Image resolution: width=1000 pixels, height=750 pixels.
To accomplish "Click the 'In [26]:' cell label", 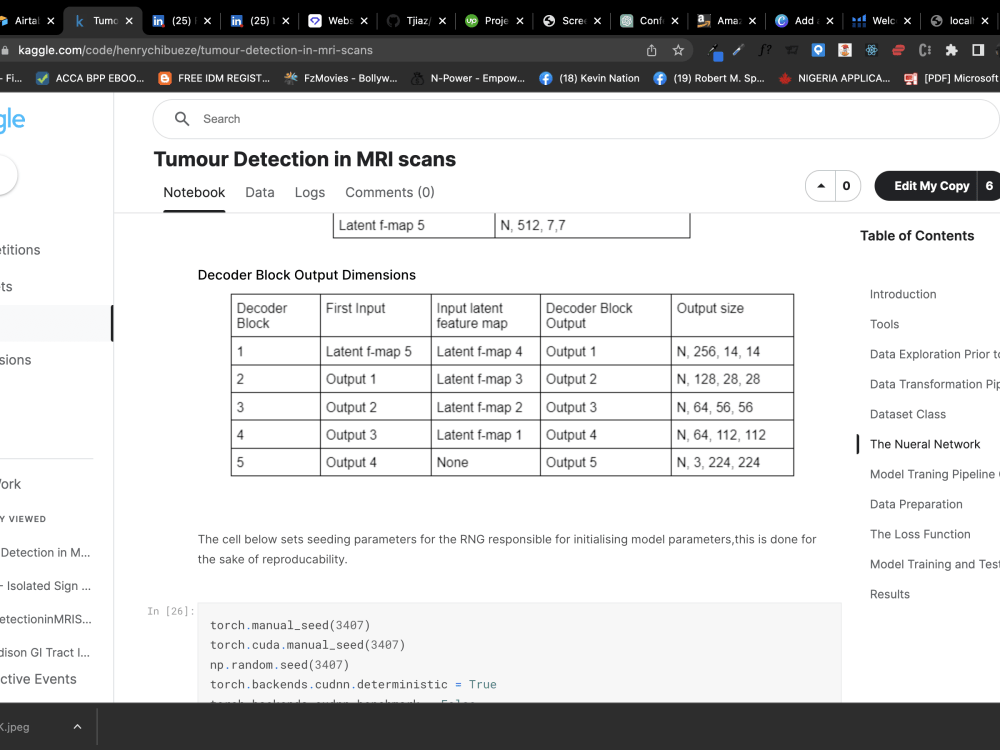I will pyautogui.click(x=170, y=612).
